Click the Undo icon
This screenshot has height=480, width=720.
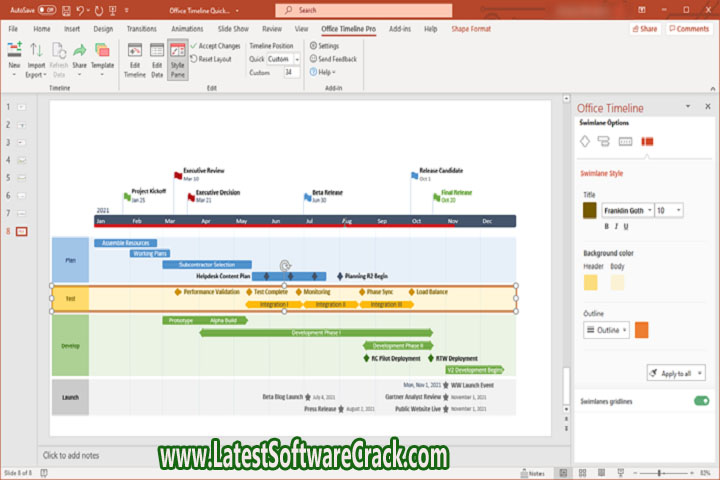pos(80,10)
